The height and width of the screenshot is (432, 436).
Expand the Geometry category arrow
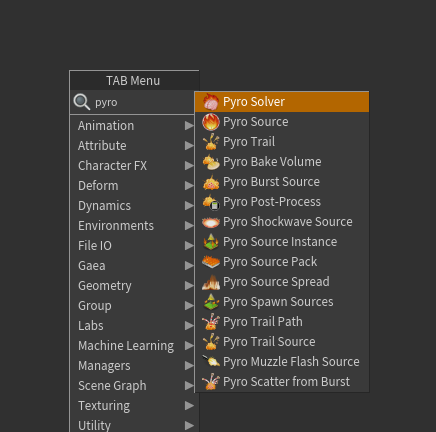click(x=189, y=286)
